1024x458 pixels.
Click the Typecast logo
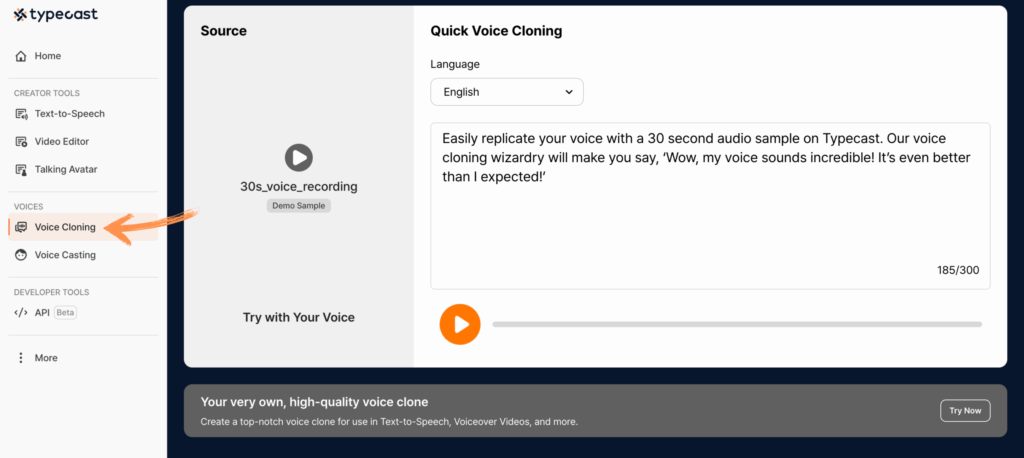tap(56, 14)
